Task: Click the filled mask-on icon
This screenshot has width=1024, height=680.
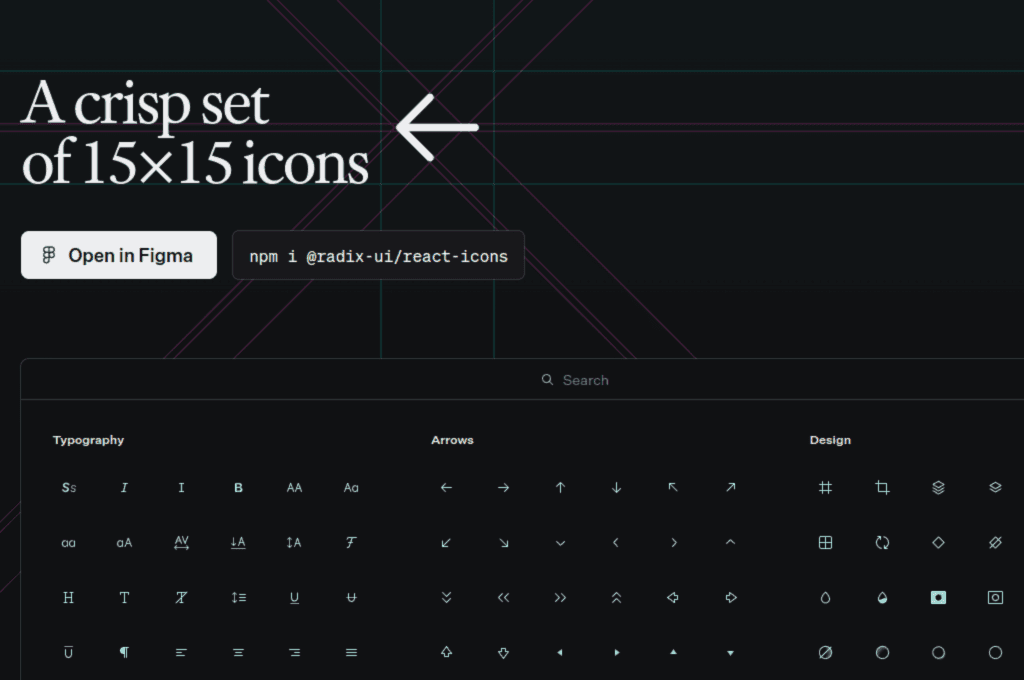Action: [938, 597]
